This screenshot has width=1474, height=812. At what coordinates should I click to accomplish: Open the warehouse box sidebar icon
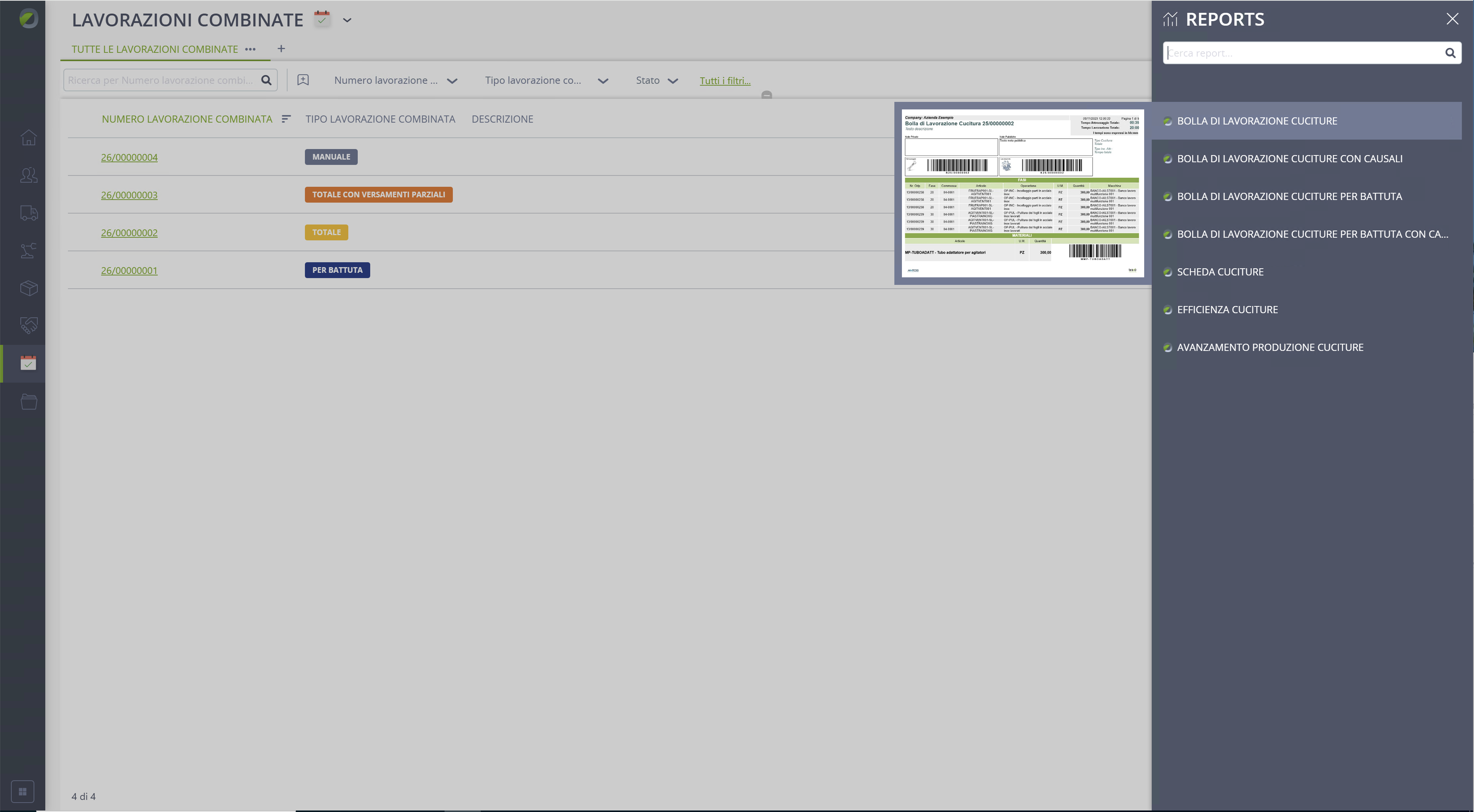pos(29,288)
